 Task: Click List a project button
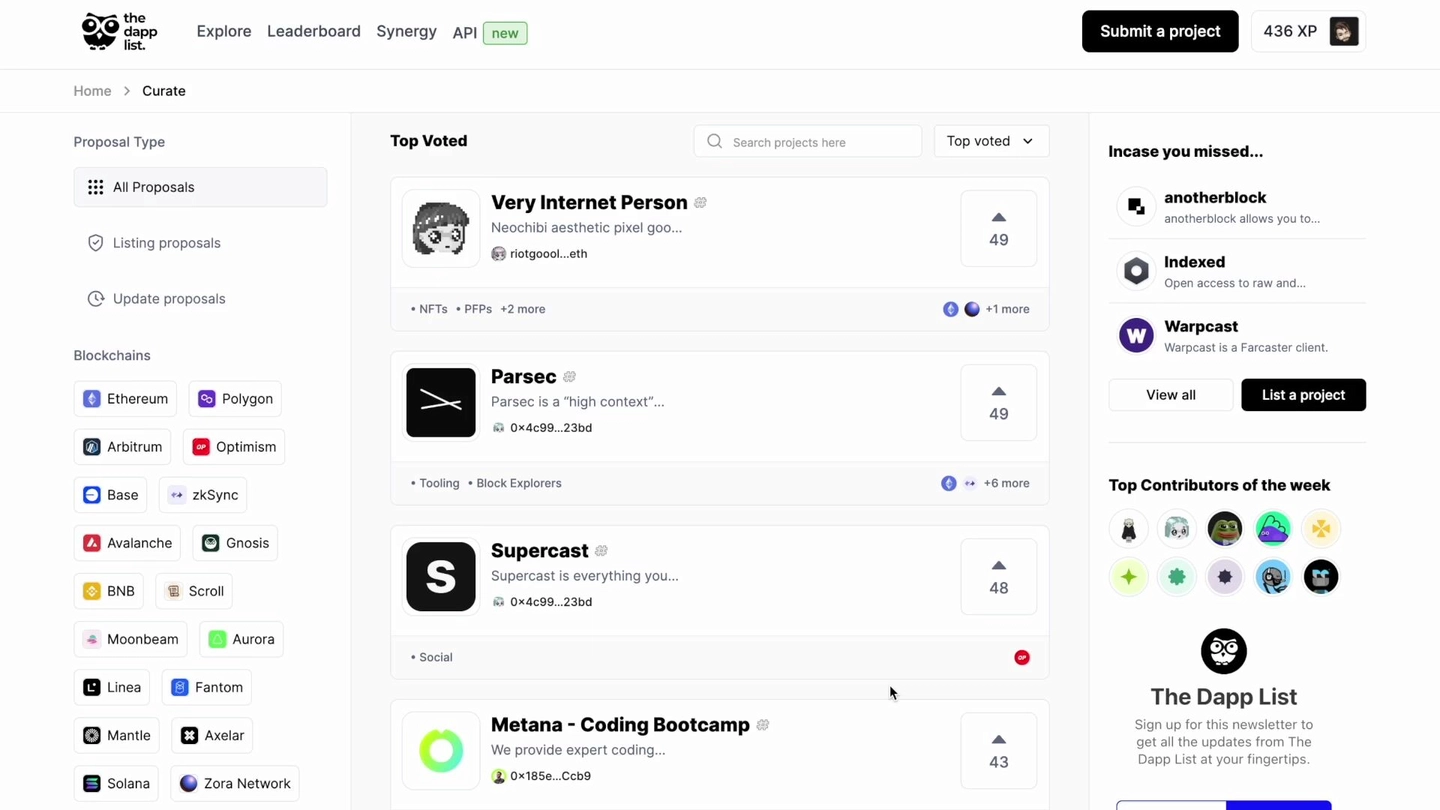click(x=1303, y=395)
